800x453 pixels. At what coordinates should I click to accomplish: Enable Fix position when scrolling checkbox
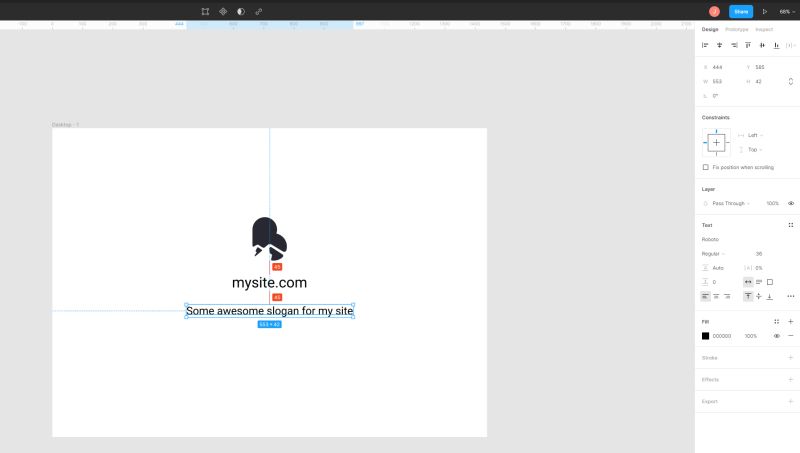[x=706, y=167]
